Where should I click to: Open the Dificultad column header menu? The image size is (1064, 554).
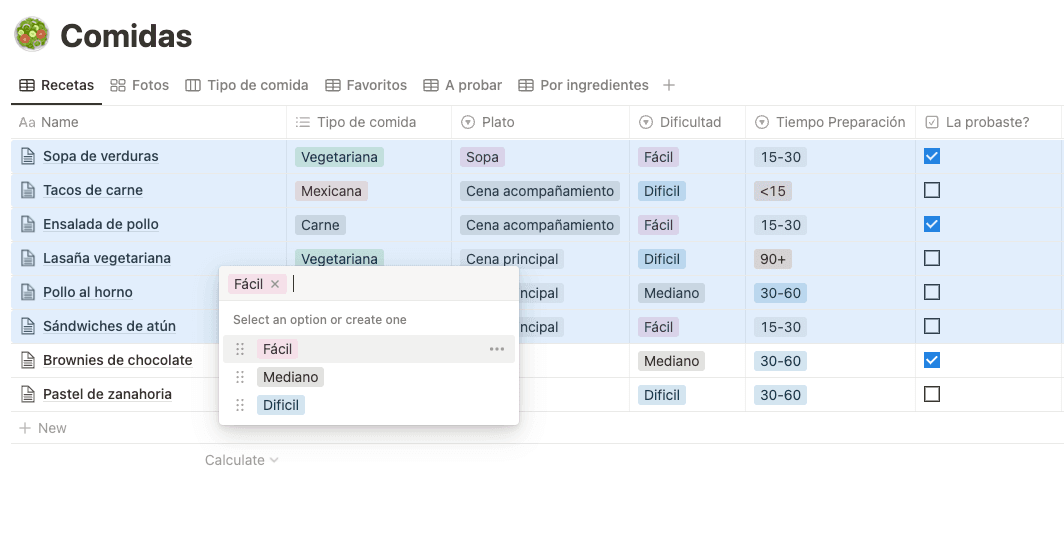(689, 122)
